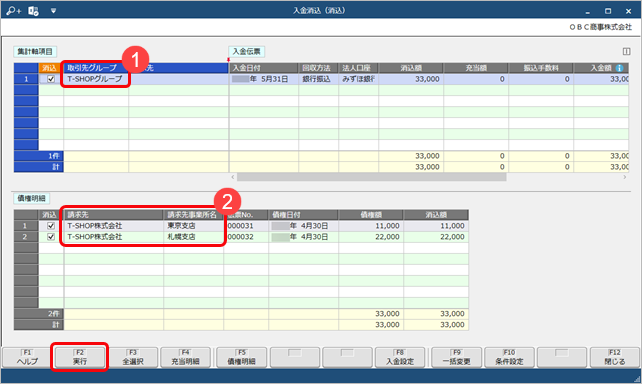Click the panel layout icon near 入金伝票
The height and width of the screenshot is (384, 642).
point(626,51)
